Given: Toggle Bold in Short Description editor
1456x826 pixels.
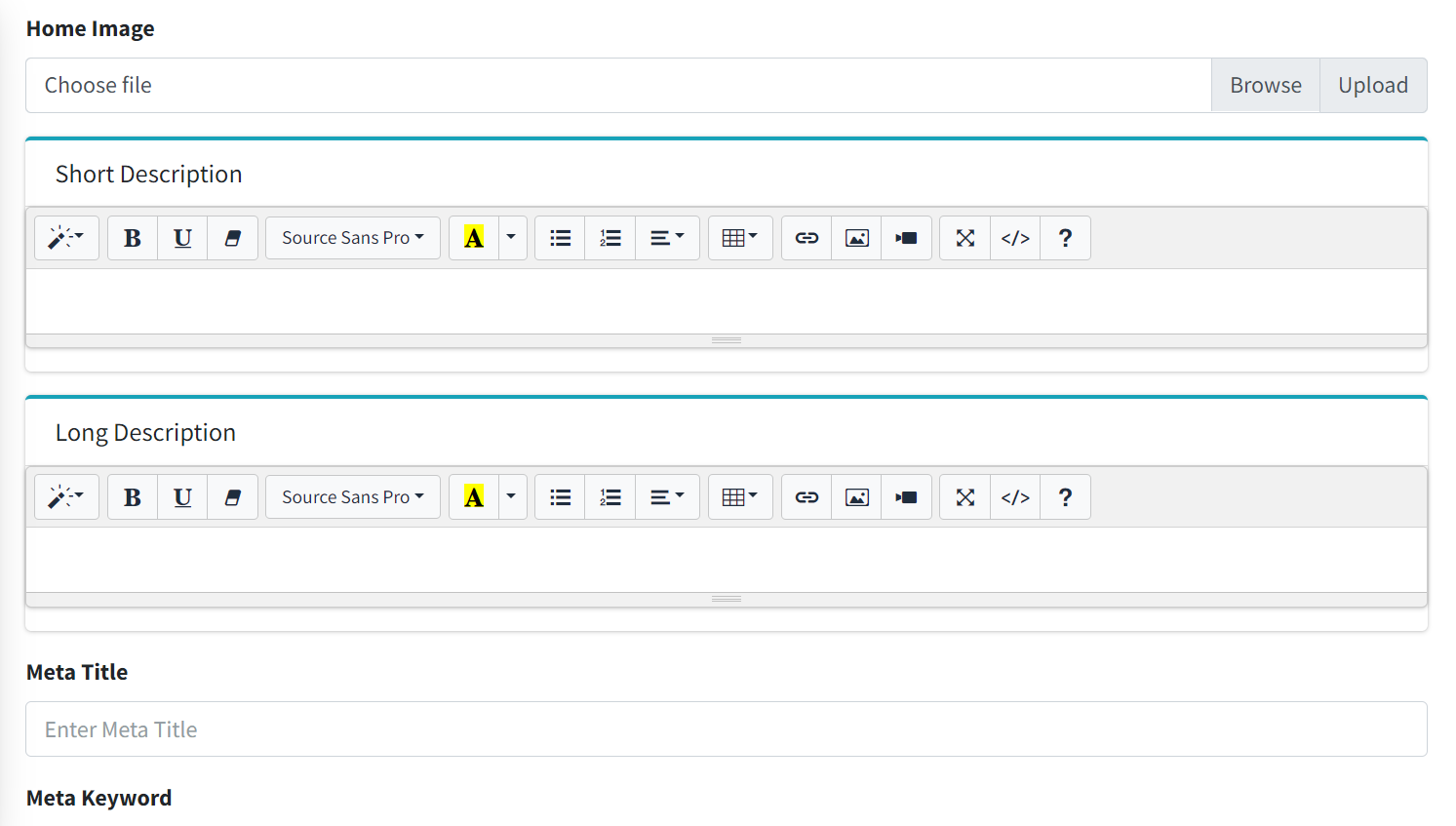Looking at the screenshot, I should (x=133, y=238).
